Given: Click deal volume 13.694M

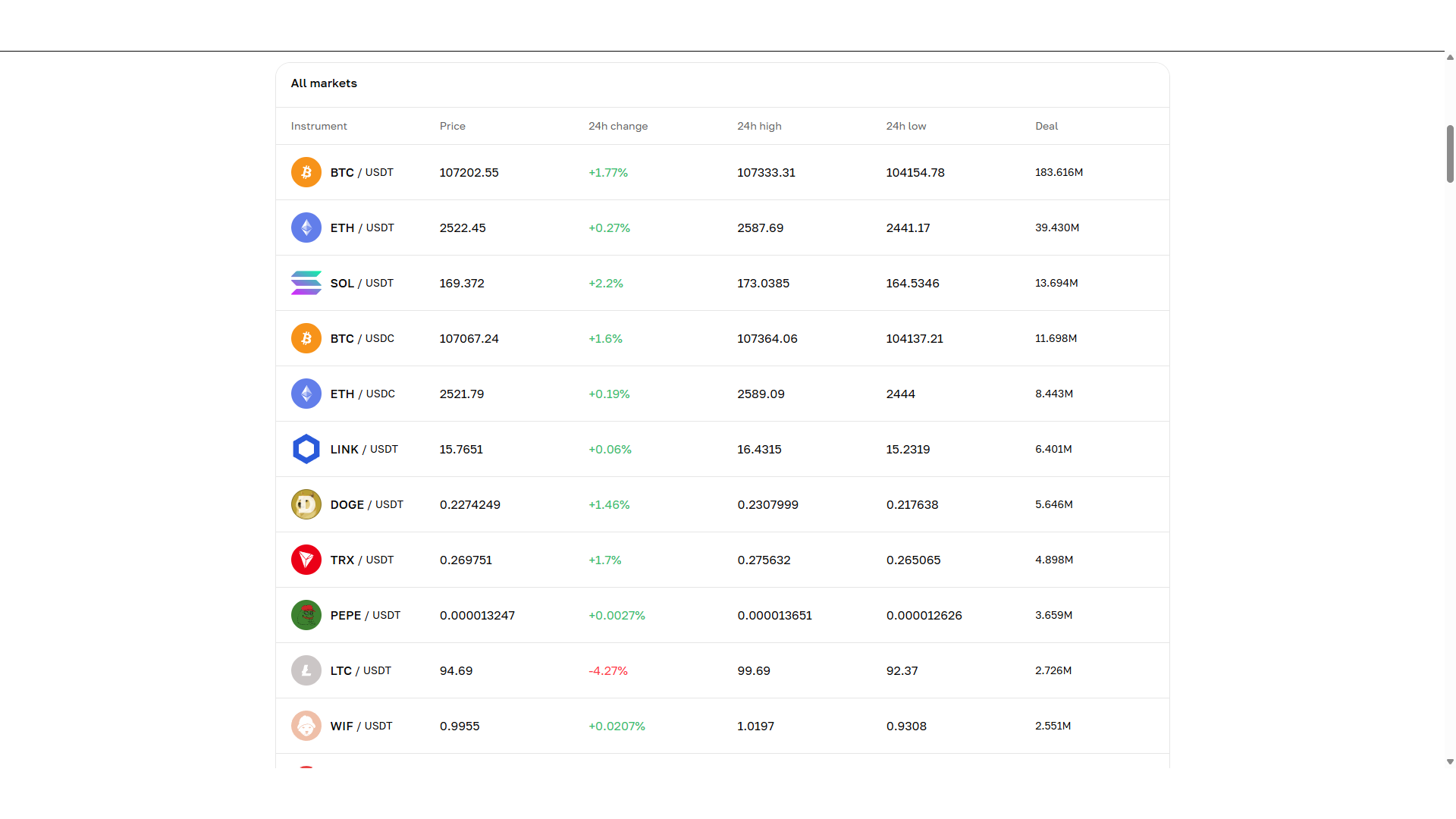Looking at the screenshot, I should pos(1056,283).
